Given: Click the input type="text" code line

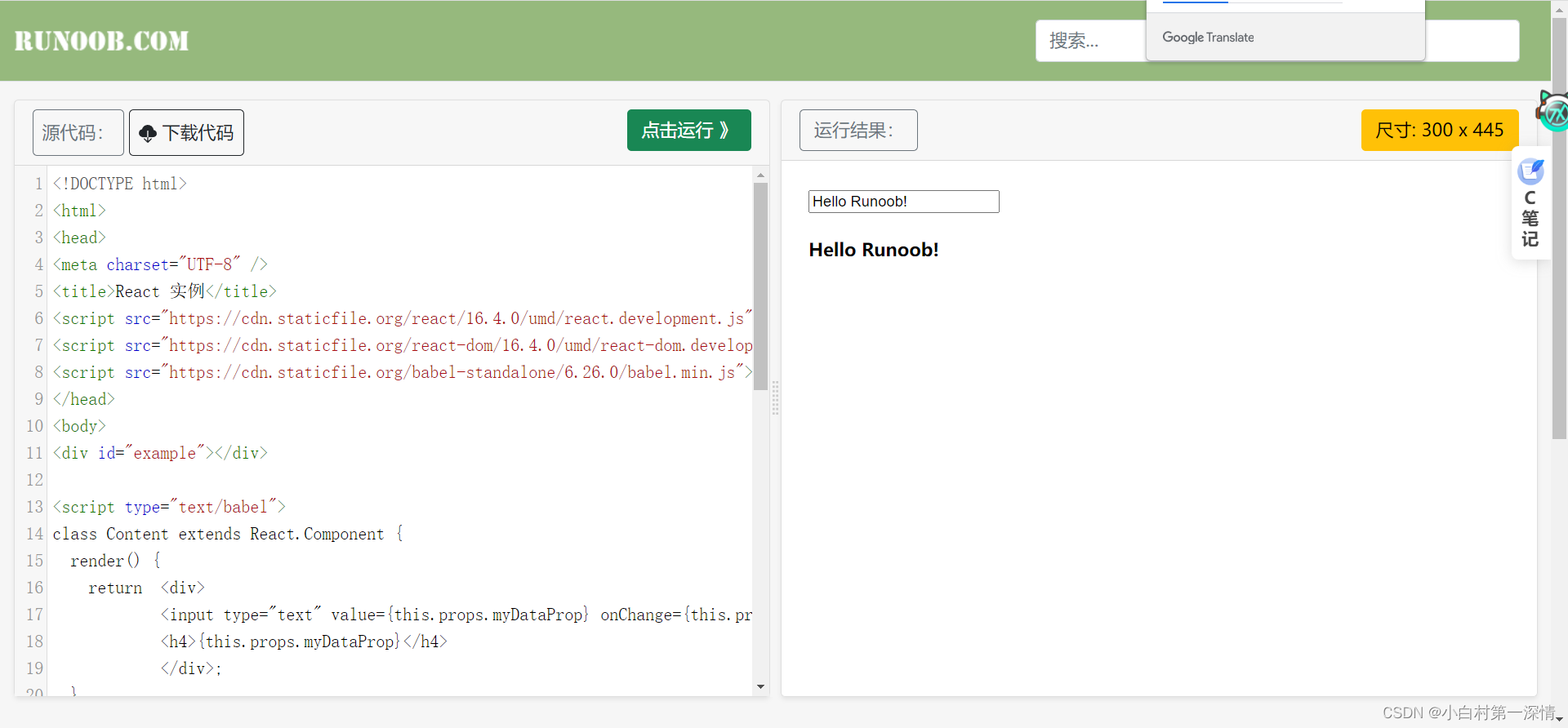Looking at the screenshot, I should coord(456,615).
